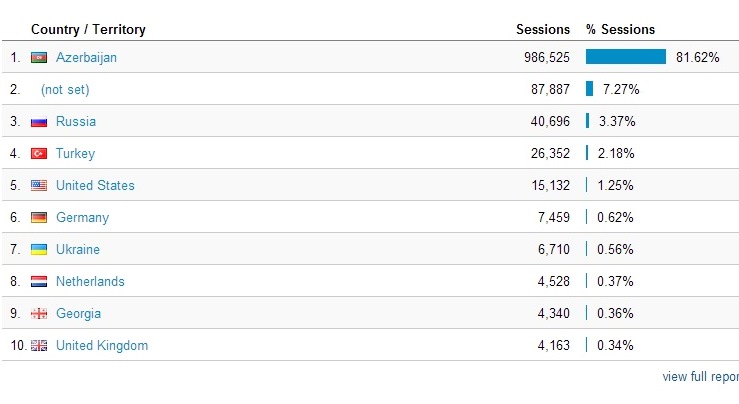Click the Germany flag icon
This screenshot has width=739, height=404.
coord(39,218)
